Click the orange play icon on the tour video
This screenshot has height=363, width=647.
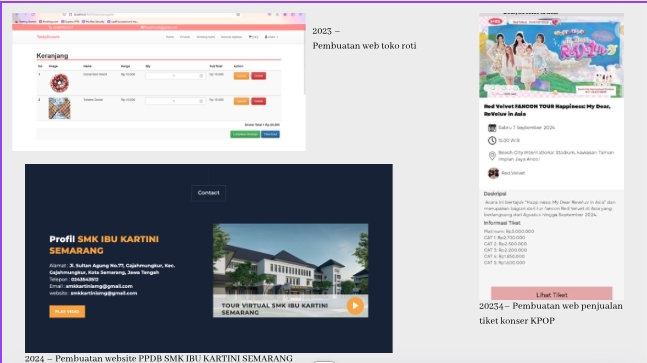(x=355, y=306)
